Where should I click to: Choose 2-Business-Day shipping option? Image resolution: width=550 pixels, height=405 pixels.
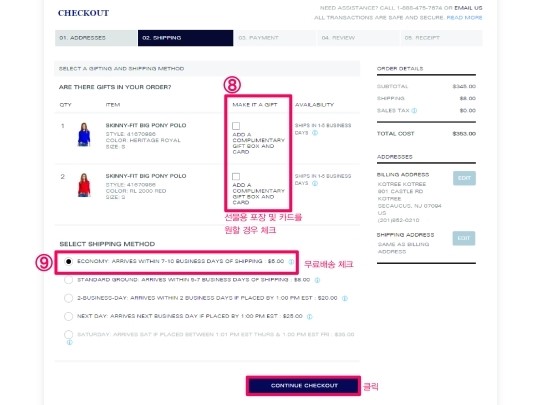[68, 298]
